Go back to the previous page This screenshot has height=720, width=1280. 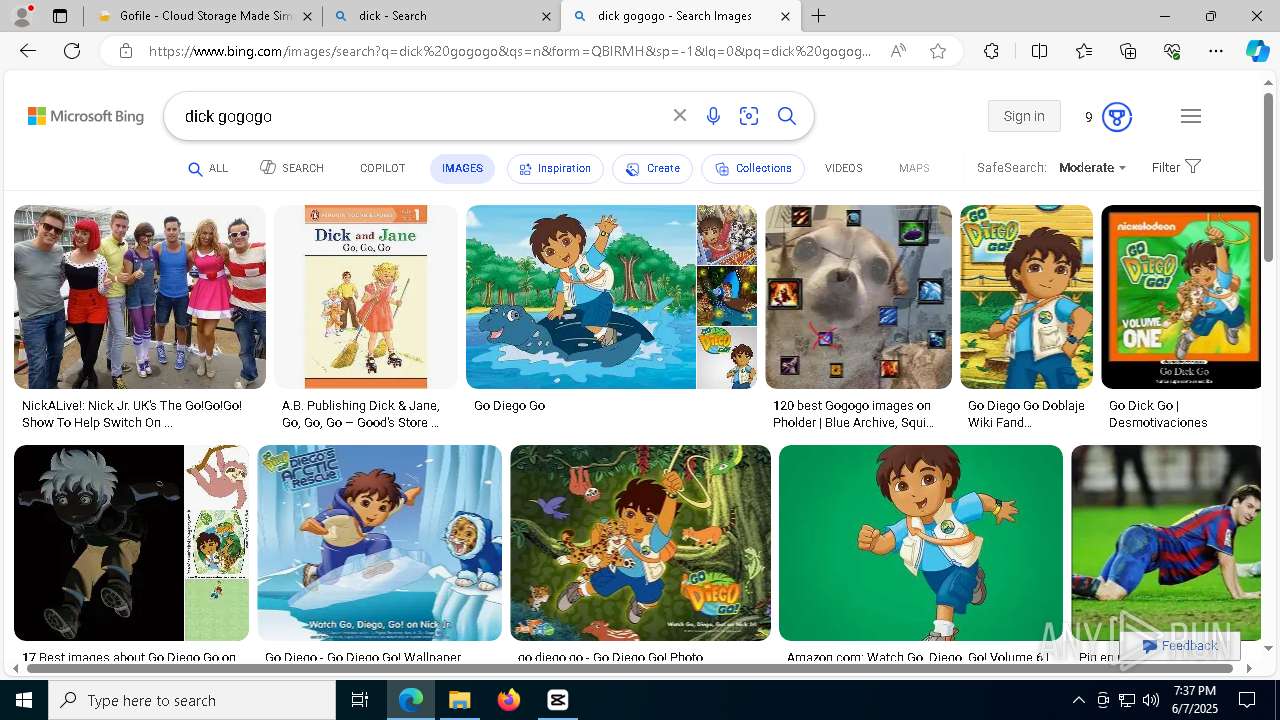click(28, 51)
